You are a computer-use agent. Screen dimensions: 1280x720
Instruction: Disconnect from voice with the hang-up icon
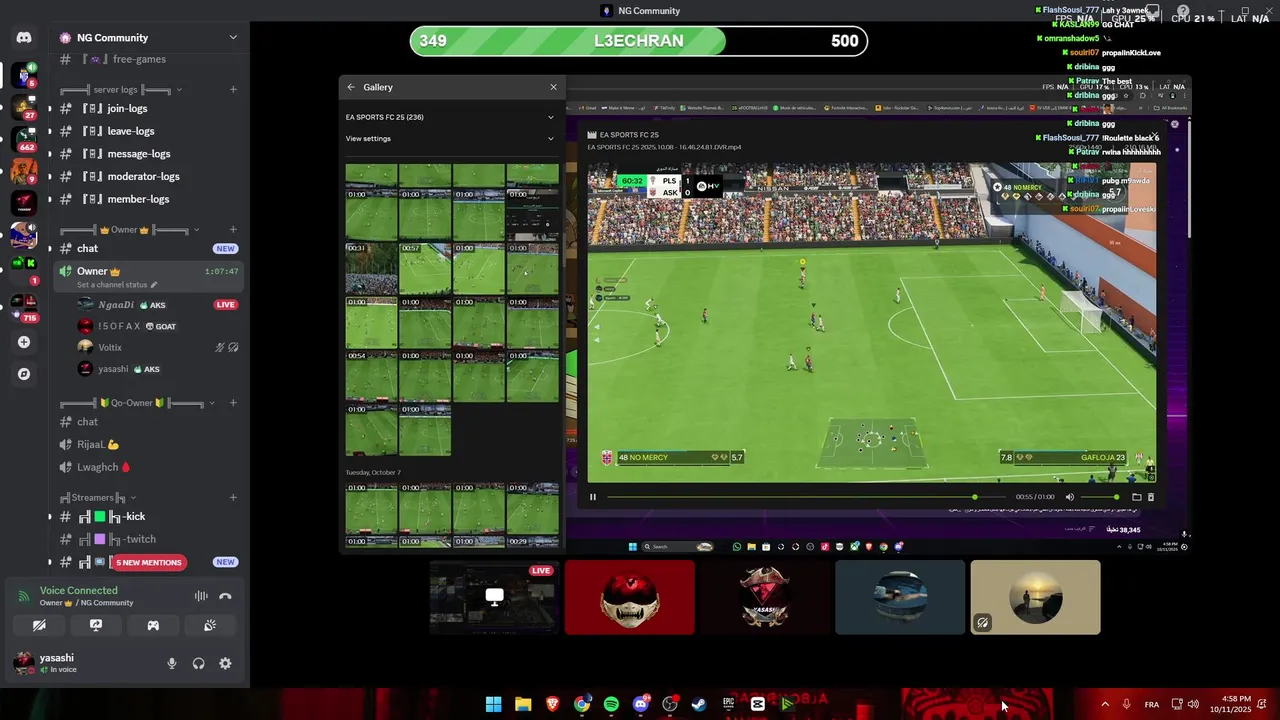point(225,596)
